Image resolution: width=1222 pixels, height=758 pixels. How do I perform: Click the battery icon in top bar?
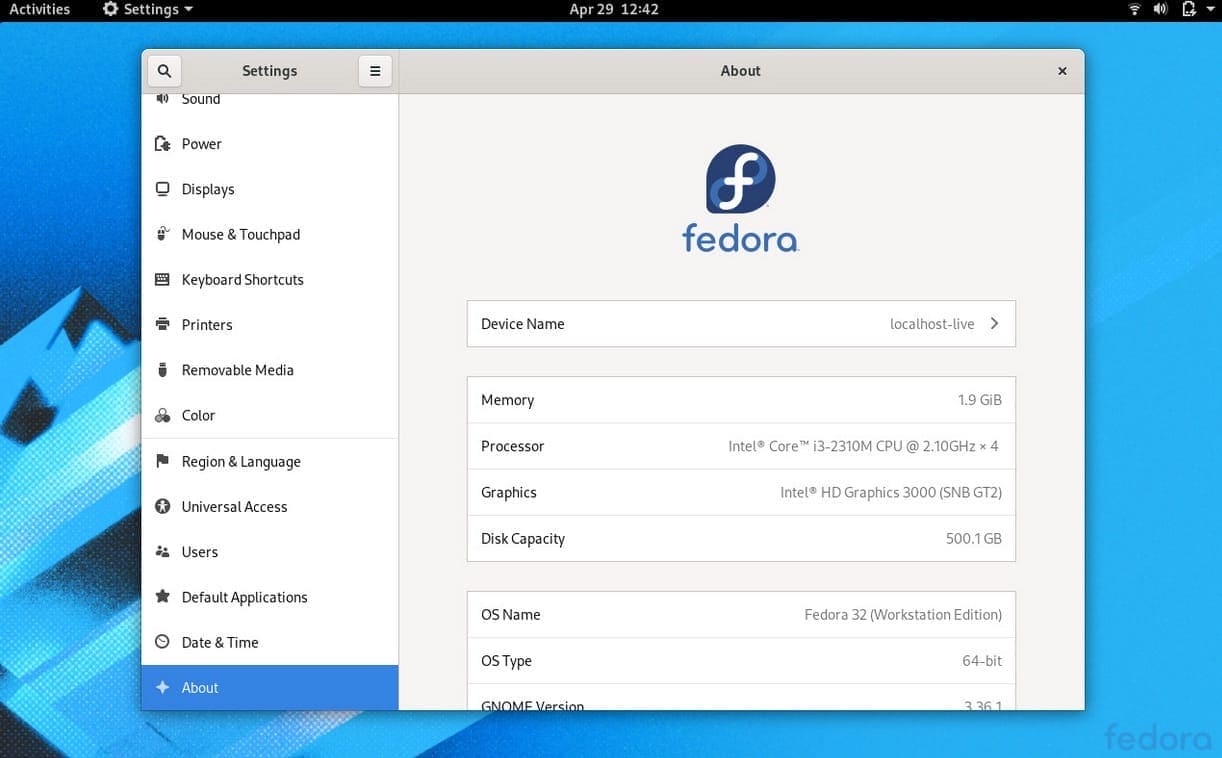[1188, 9]
